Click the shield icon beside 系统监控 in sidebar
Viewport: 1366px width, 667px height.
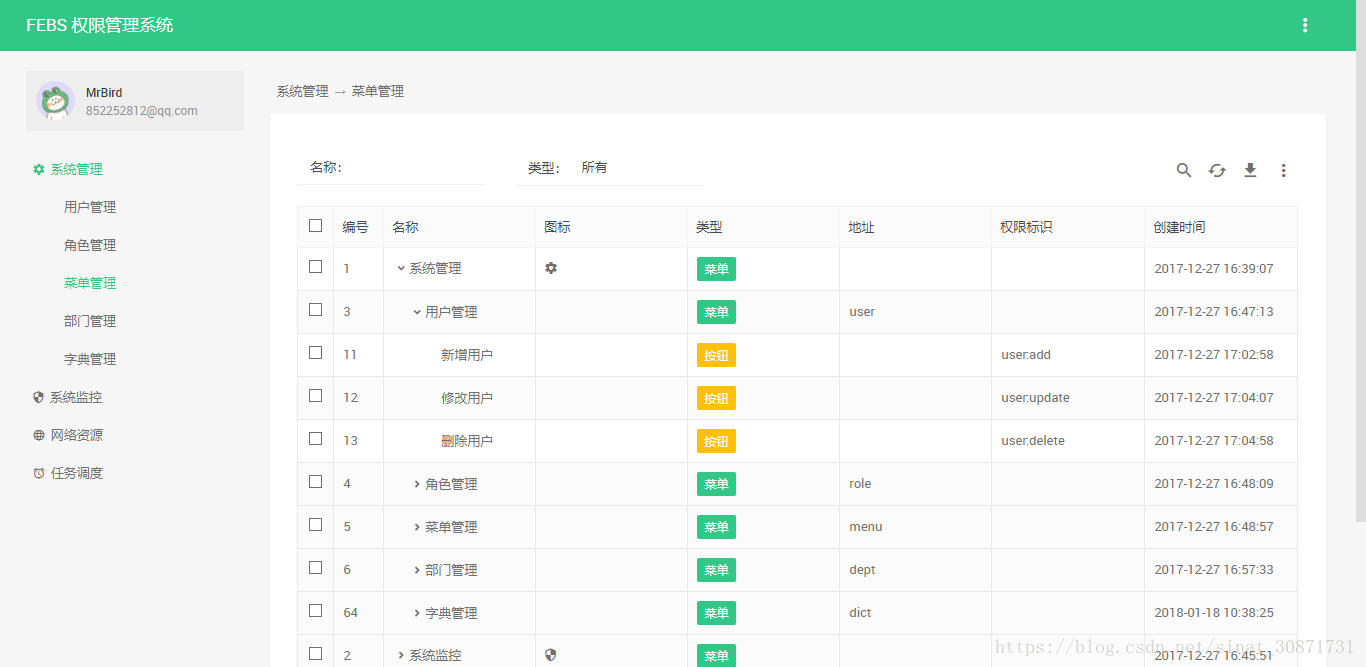pos(39,397)
